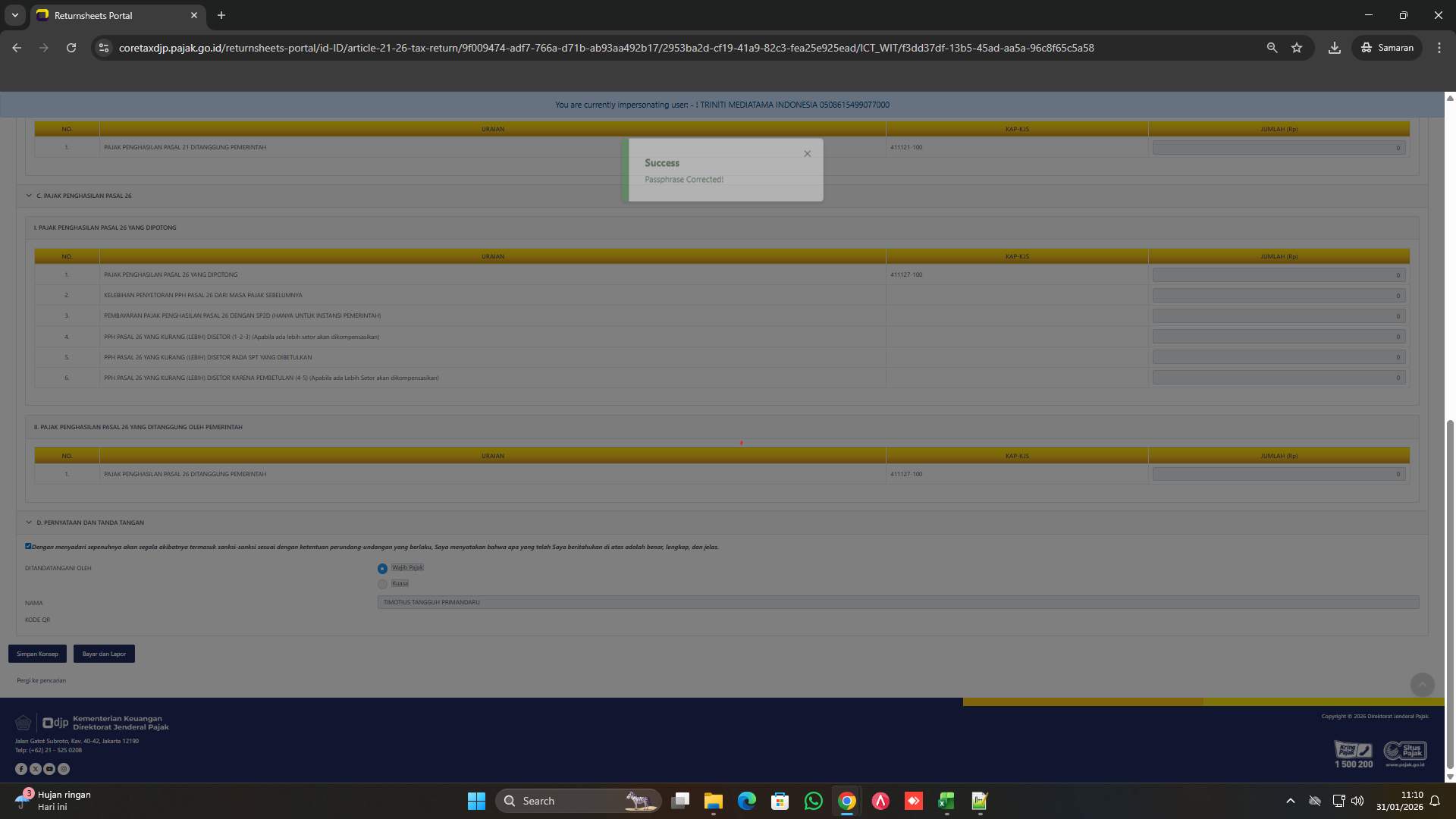
Task: Collapse section C. PAJAK PENGHASILAN PASAL 26
Action: click(x=30, y=196)
